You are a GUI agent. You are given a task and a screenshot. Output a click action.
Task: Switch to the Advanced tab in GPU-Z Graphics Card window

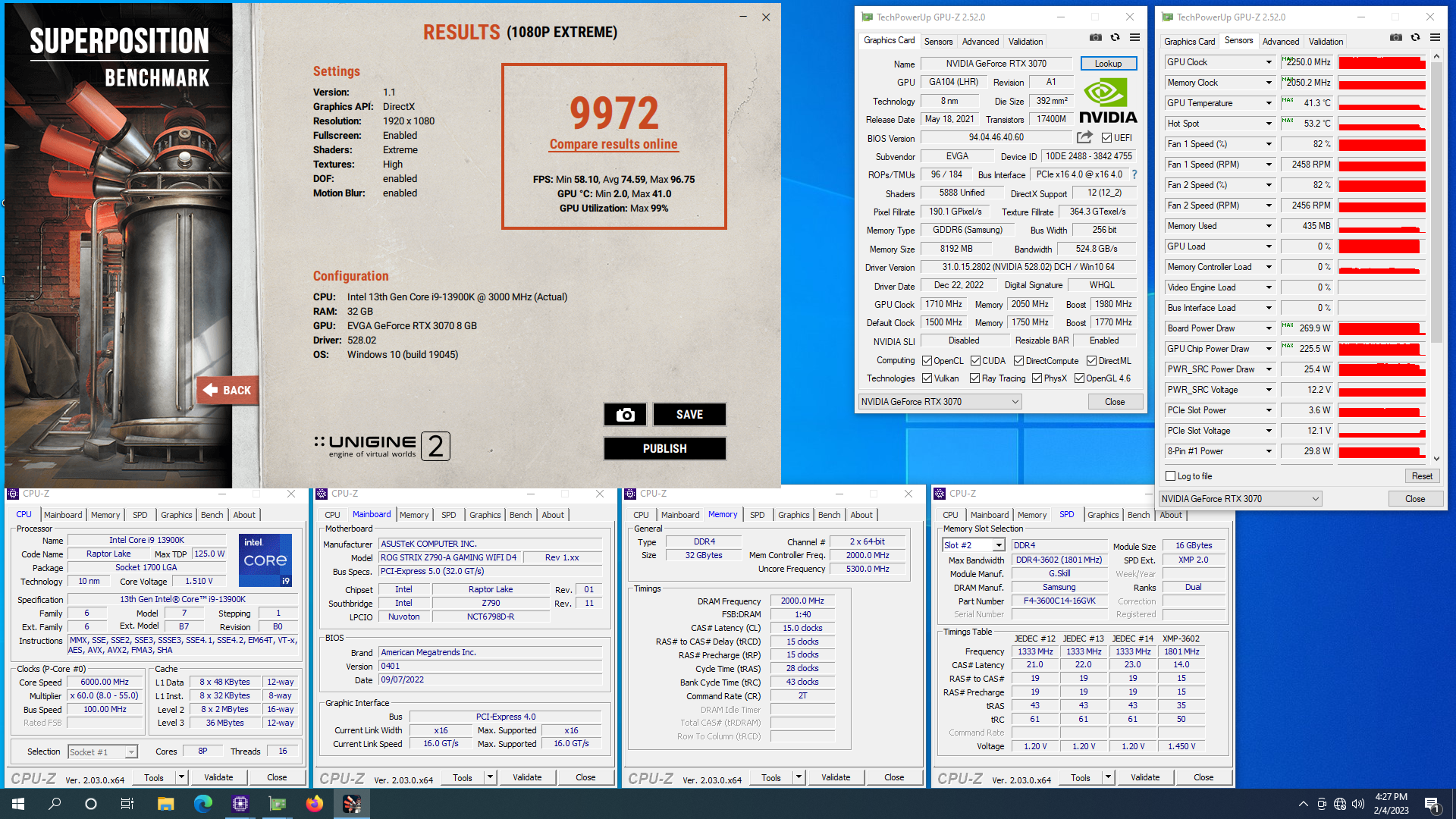(x=980, y=42)
